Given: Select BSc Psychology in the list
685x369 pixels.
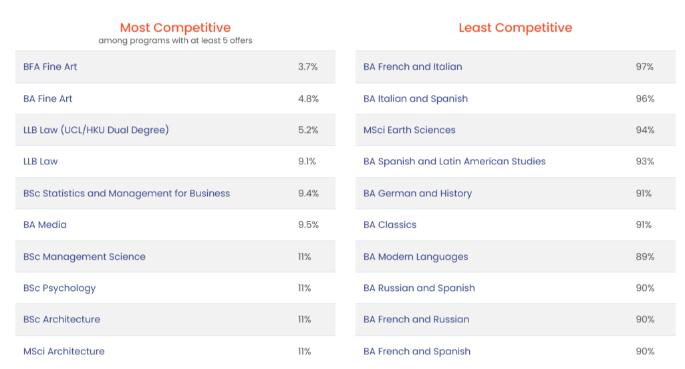Looking at the screenshot, I should click(x=59, y=288).
